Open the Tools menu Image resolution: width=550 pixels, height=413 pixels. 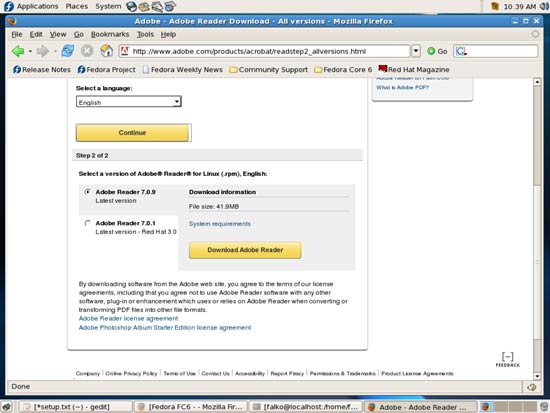145,34
